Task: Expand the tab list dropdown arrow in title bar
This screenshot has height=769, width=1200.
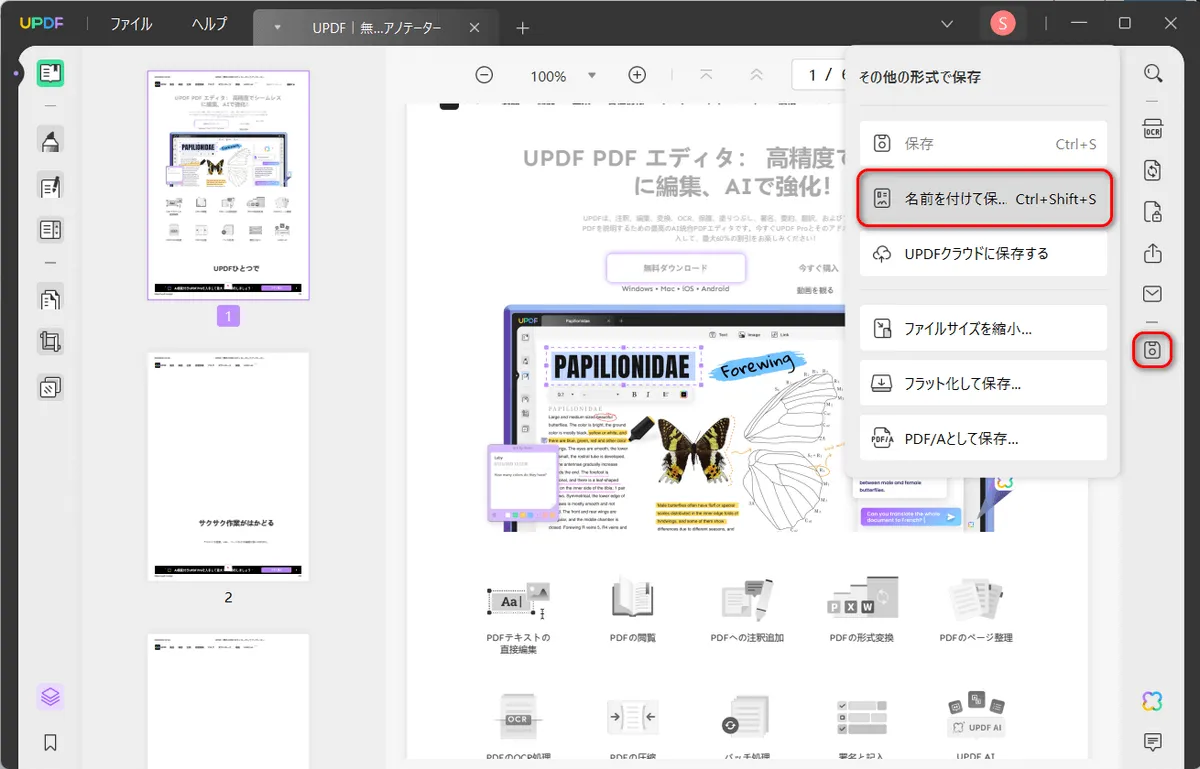Action: [948, 23]
